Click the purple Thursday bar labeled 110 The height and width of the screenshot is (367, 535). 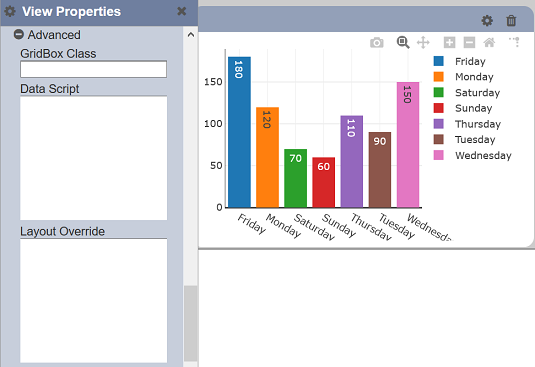(351, 161)
